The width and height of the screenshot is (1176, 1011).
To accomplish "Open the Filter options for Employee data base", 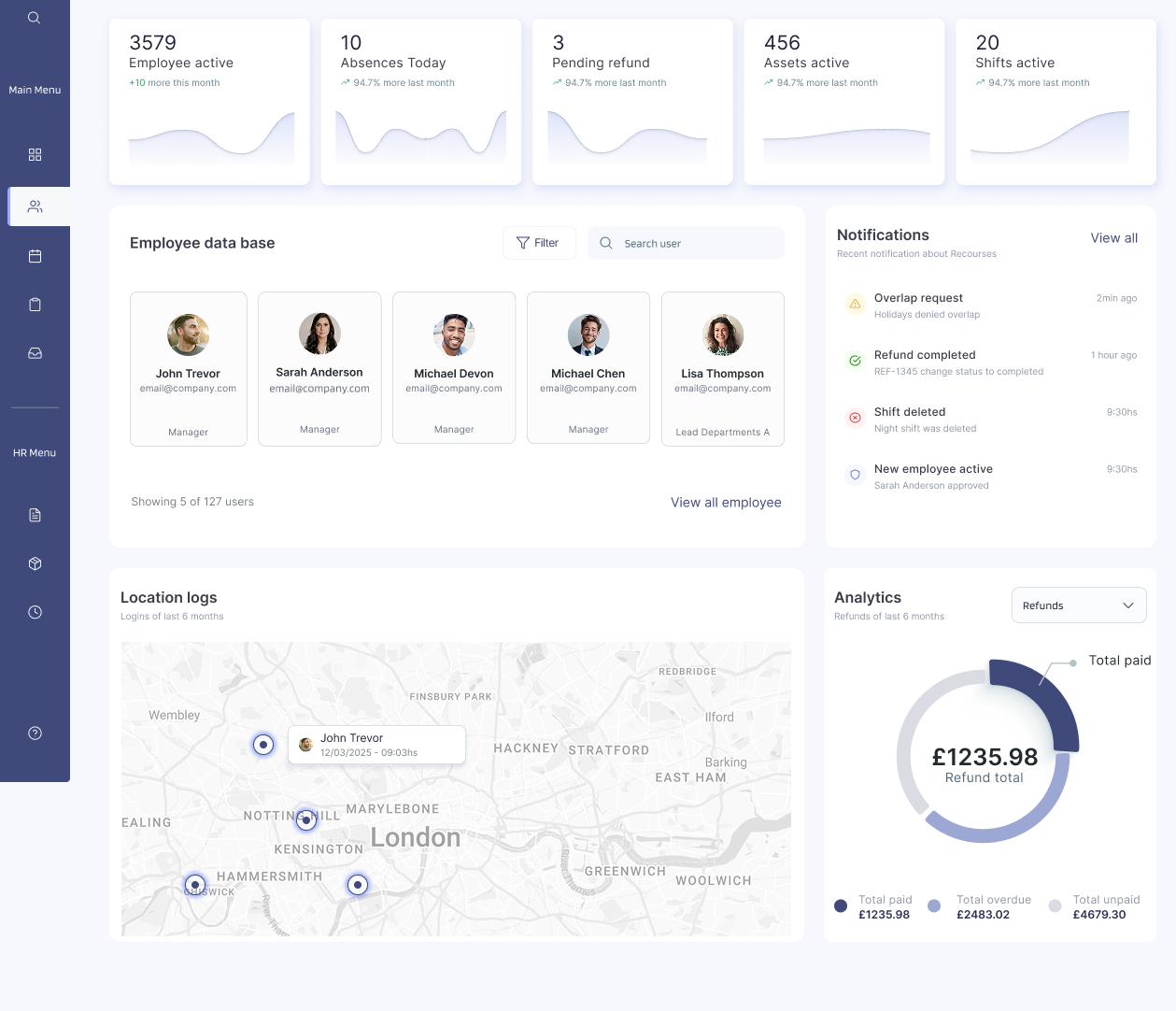I will [539, 242].
